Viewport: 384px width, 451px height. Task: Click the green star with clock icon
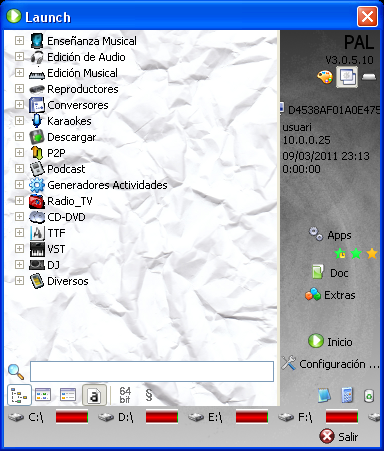(x=340, y=254)
